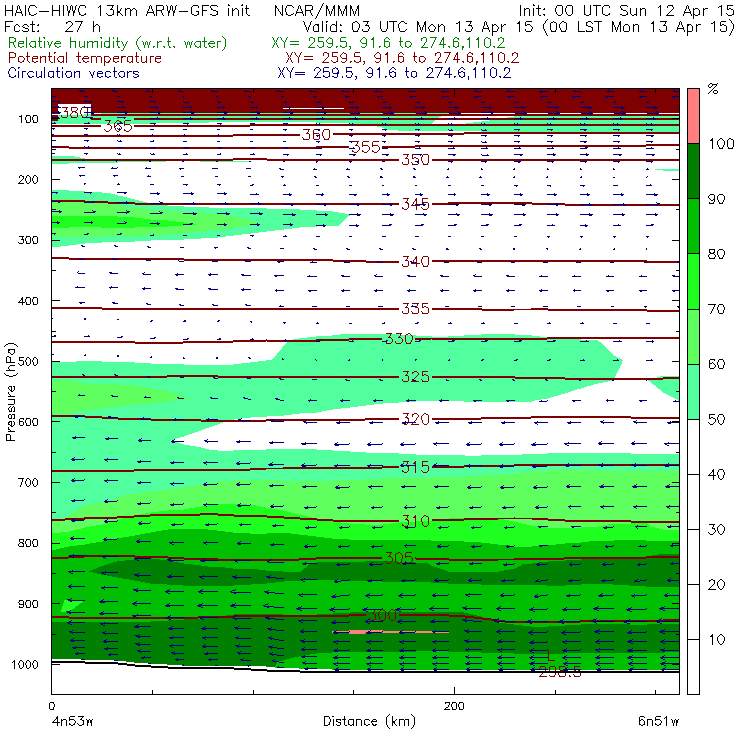Click the 'HAIC-HIWC 13km ARW-GFS init' title
Screen dimensions: 740x740
pos(127,10)
